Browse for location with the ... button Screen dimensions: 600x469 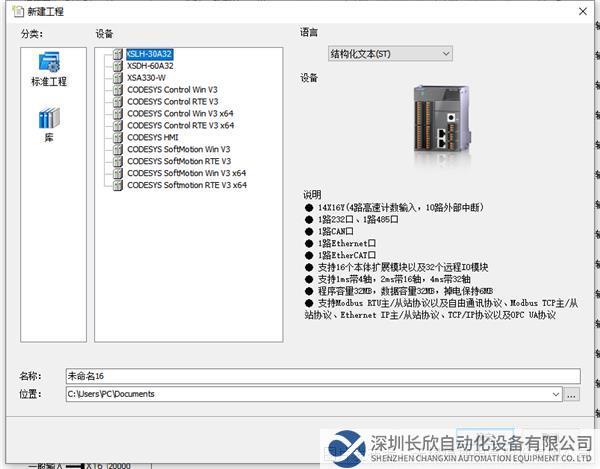(572, 395)
